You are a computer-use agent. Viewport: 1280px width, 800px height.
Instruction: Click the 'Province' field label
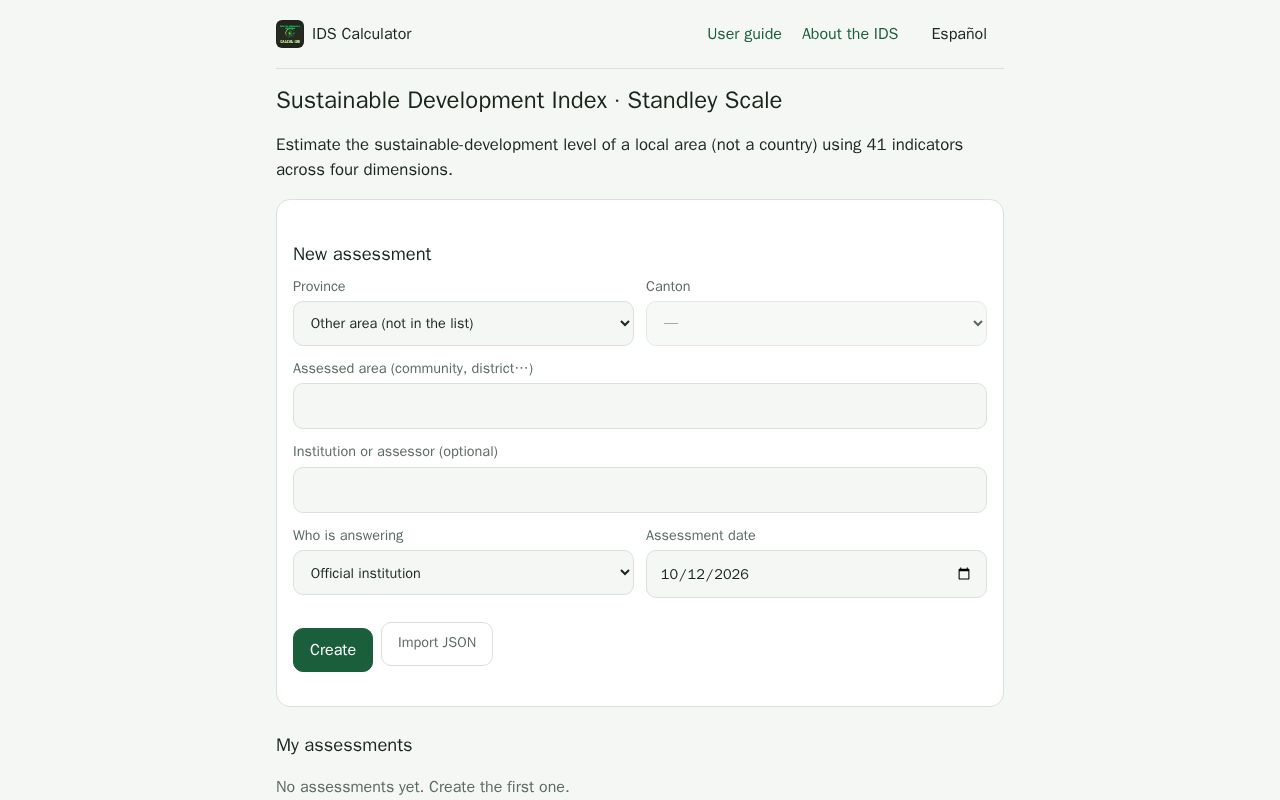[x=319, y=286]
